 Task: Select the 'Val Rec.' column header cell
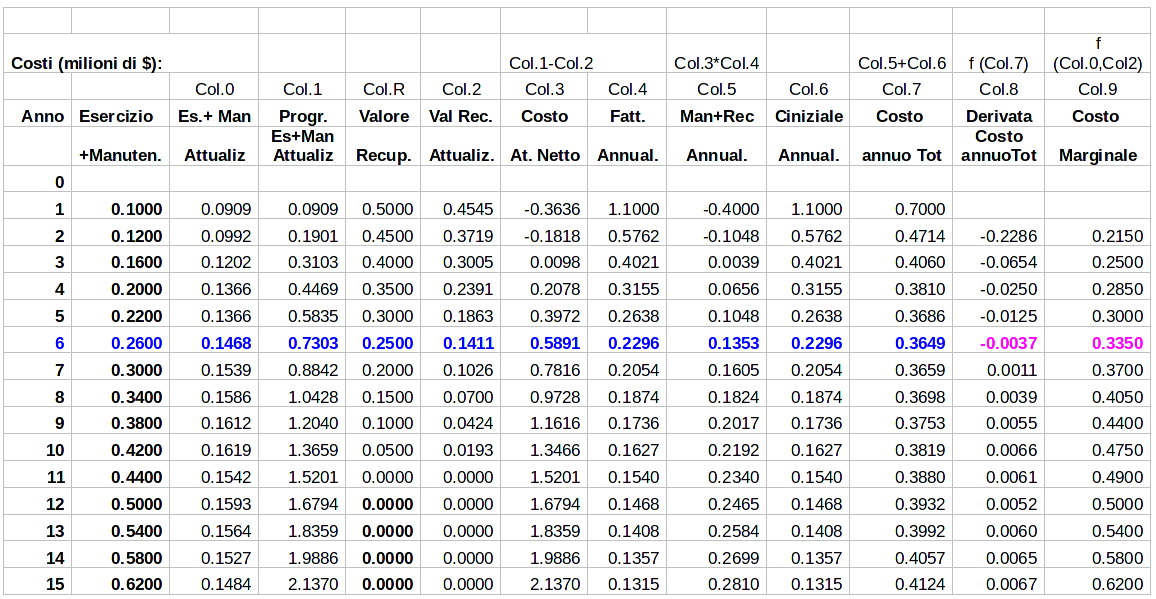(461, 116)
